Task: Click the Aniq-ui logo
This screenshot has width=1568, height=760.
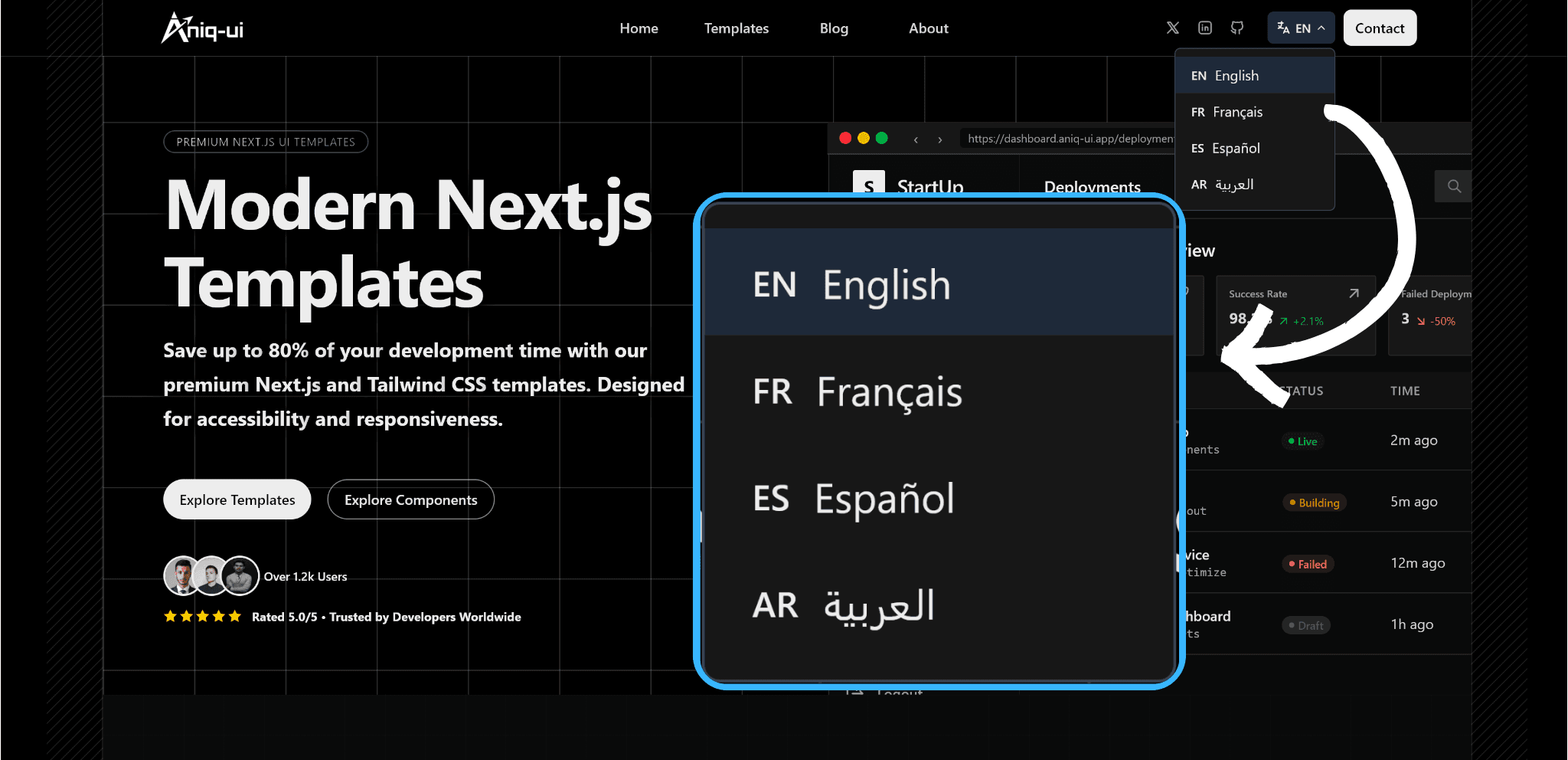Action: [x=201, y=28]
